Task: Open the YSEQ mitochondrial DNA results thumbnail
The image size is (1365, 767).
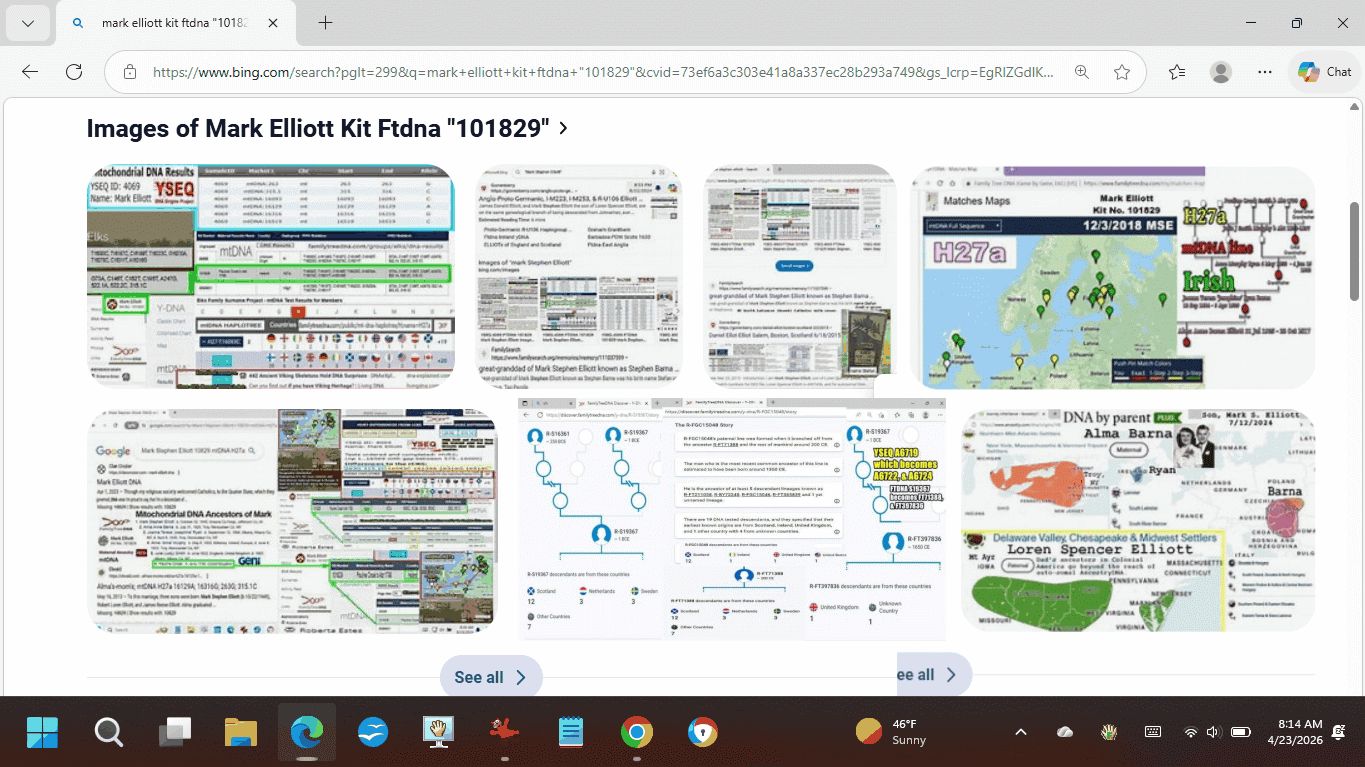Action: (270, 276)
